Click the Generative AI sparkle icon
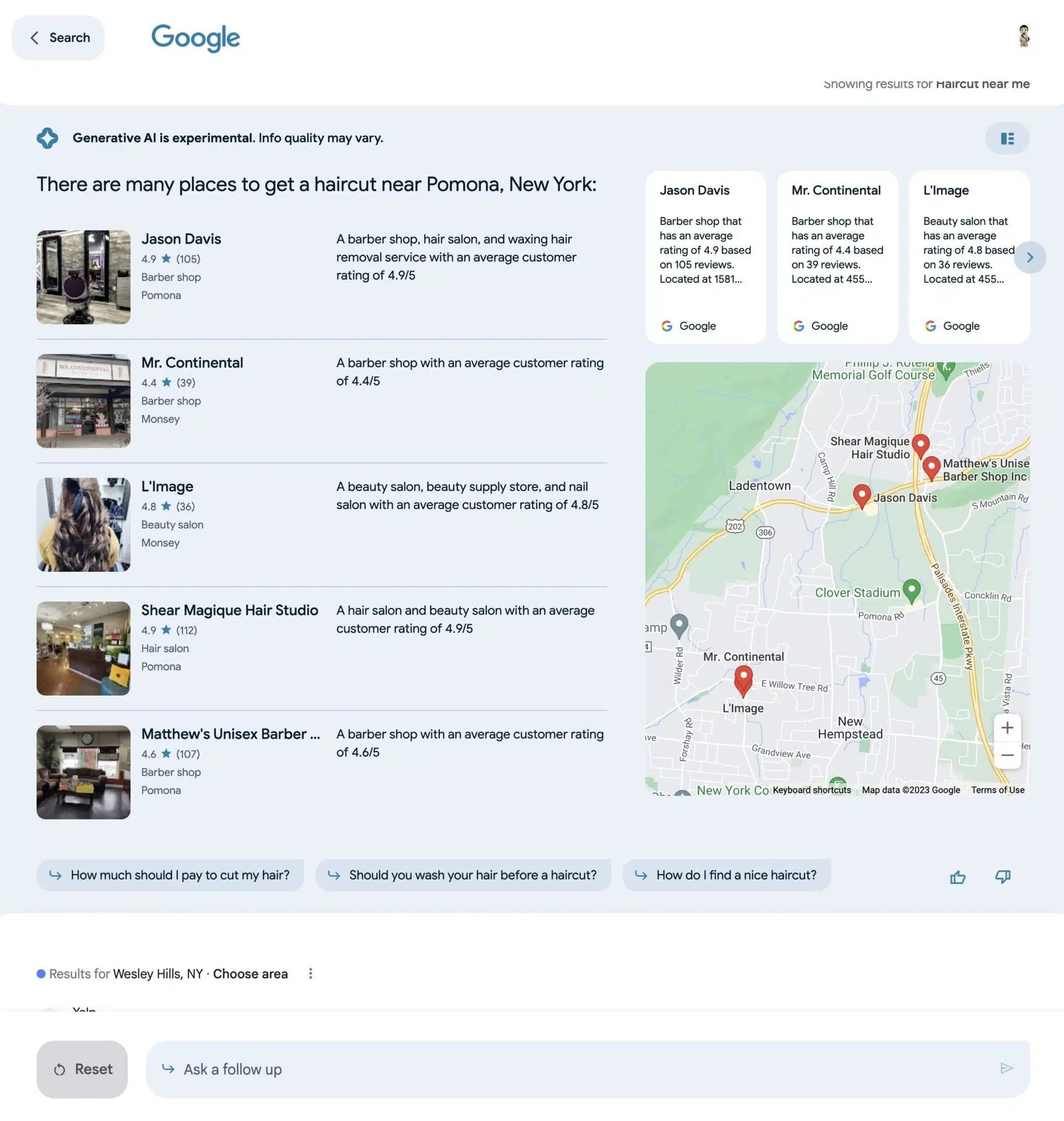 click(x=48, y=138)
